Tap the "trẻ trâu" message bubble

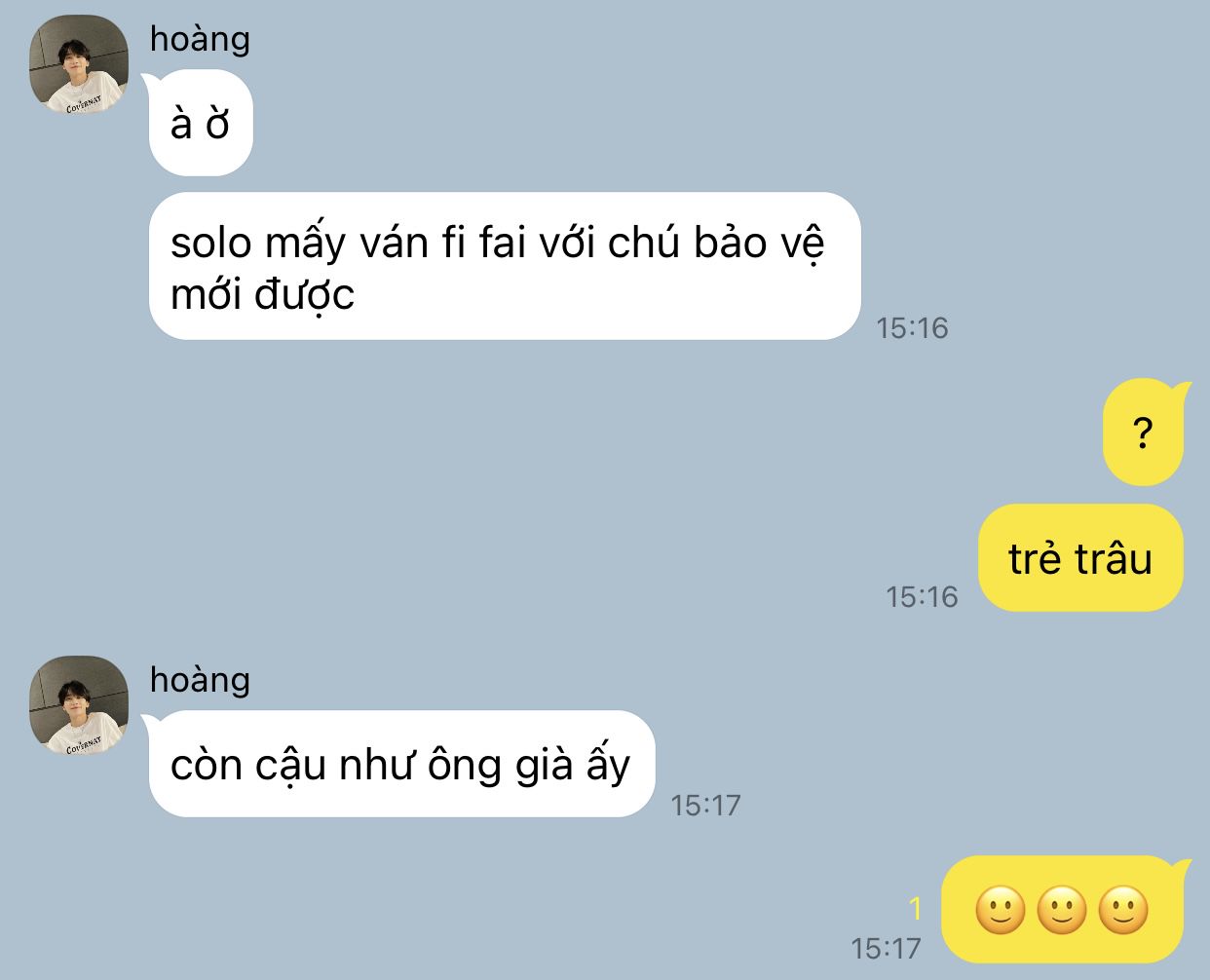pyautogui.click(x=1080, y=558)
